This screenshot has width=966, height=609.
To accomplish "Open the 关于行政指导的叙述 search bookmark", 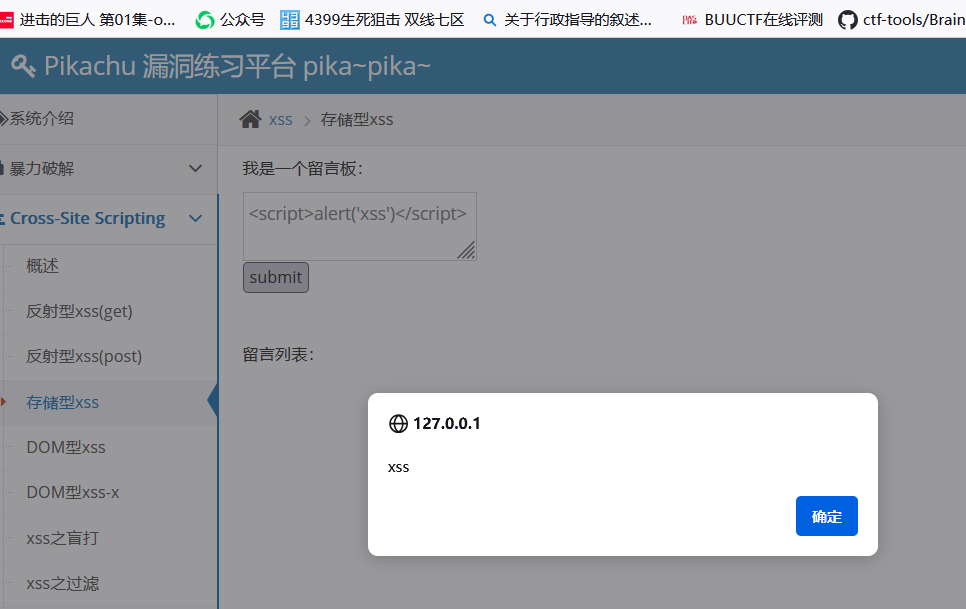I will coord(567,19).
